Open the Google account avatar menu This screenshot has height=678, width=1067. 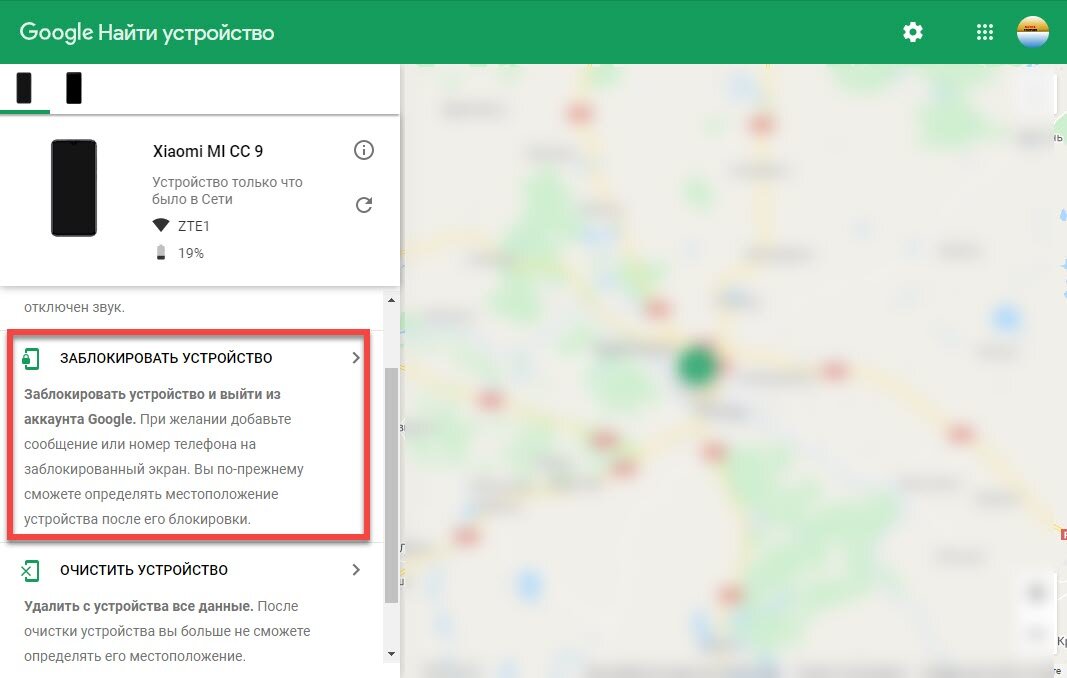click(1032, 32)
